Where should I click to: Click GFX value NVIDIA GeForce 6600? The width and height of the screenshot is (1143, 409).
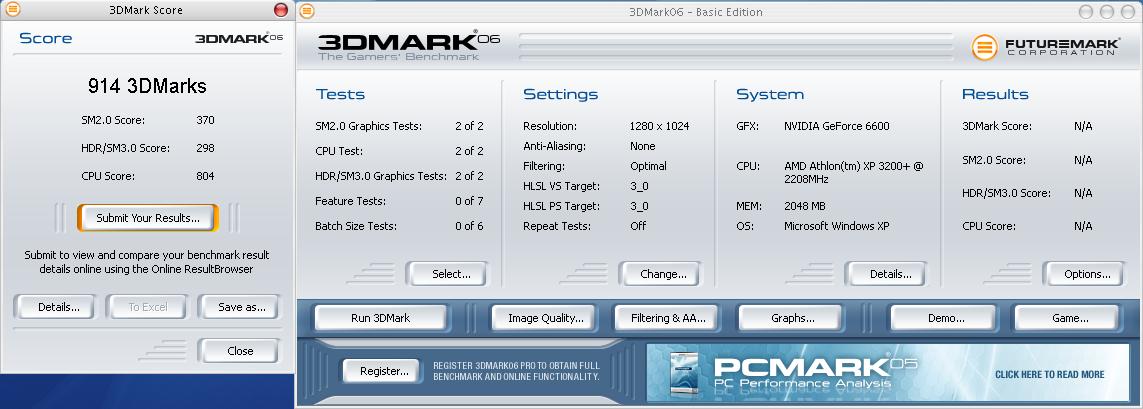[837, 126]
